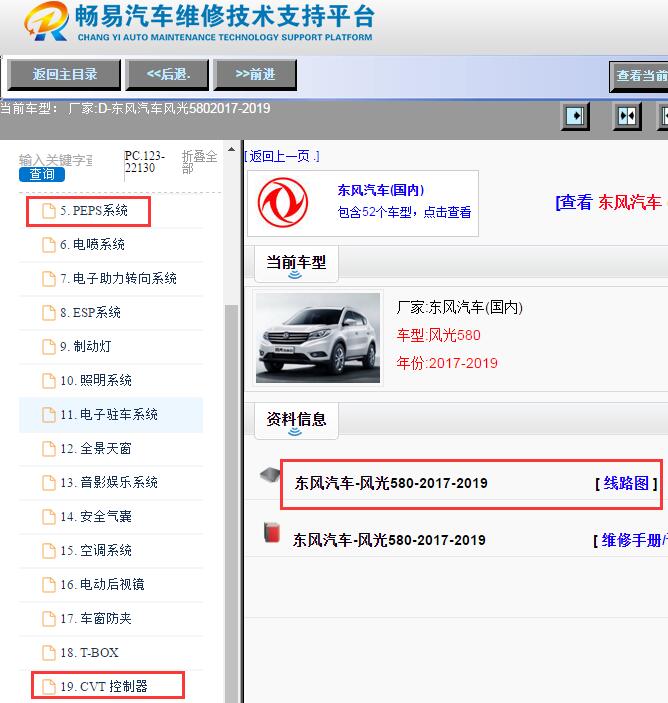Click 厂家:东风汽车(国内) text
The width and height of the screenshot is (668, 703).
(460, 308)
